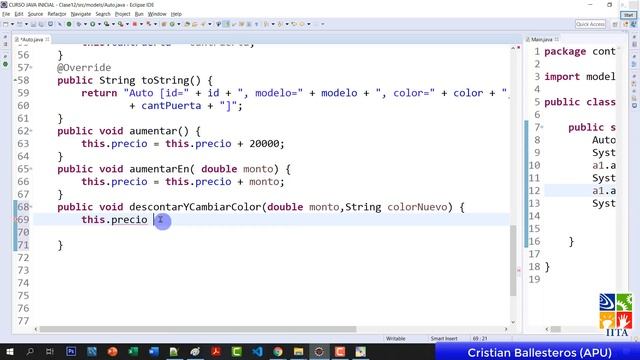Image resolution: width=640 pixels, height=360 pixels.
Task: Click 'Writable' in the status bar
Action: point(396,338)
